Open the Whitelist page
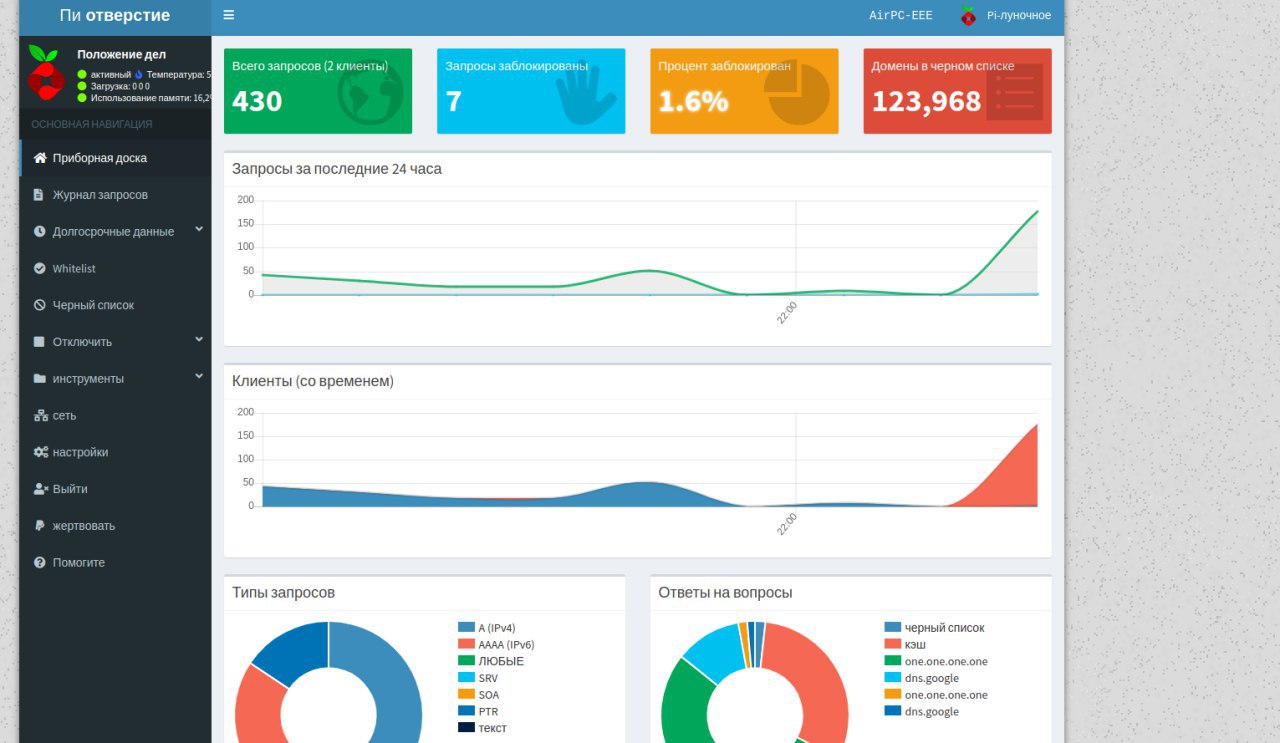The image size is (1280, 743). (x=116, y=268)
